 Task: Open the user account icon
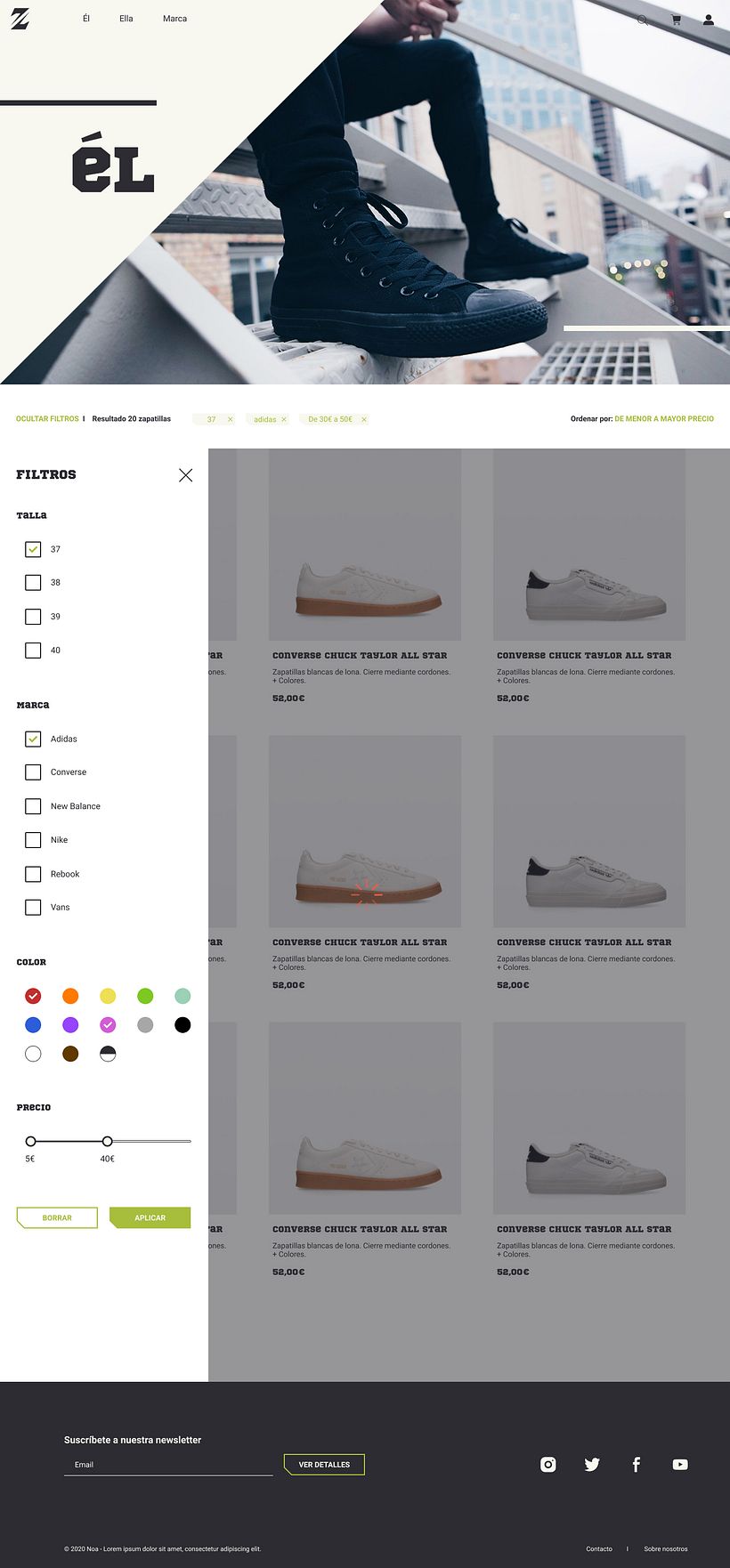tap(709, 20)
